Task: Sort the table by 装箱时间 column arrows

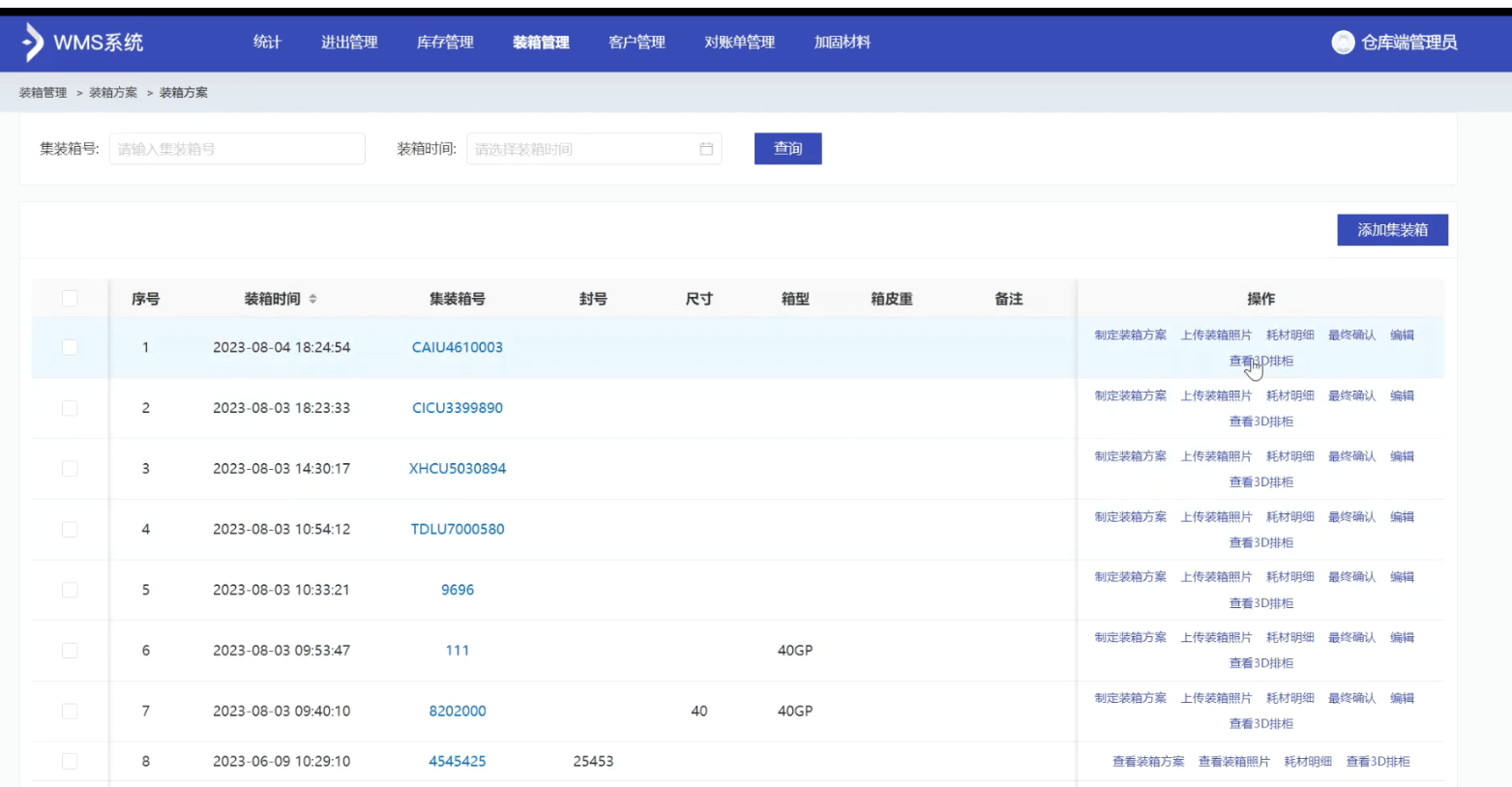Action: (312, 300)
